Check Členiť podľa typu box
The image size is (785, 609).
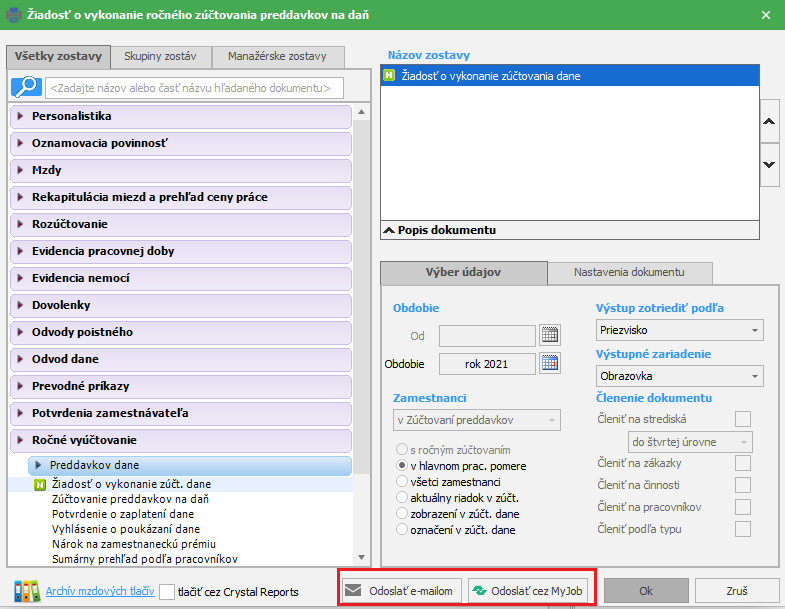743,529
